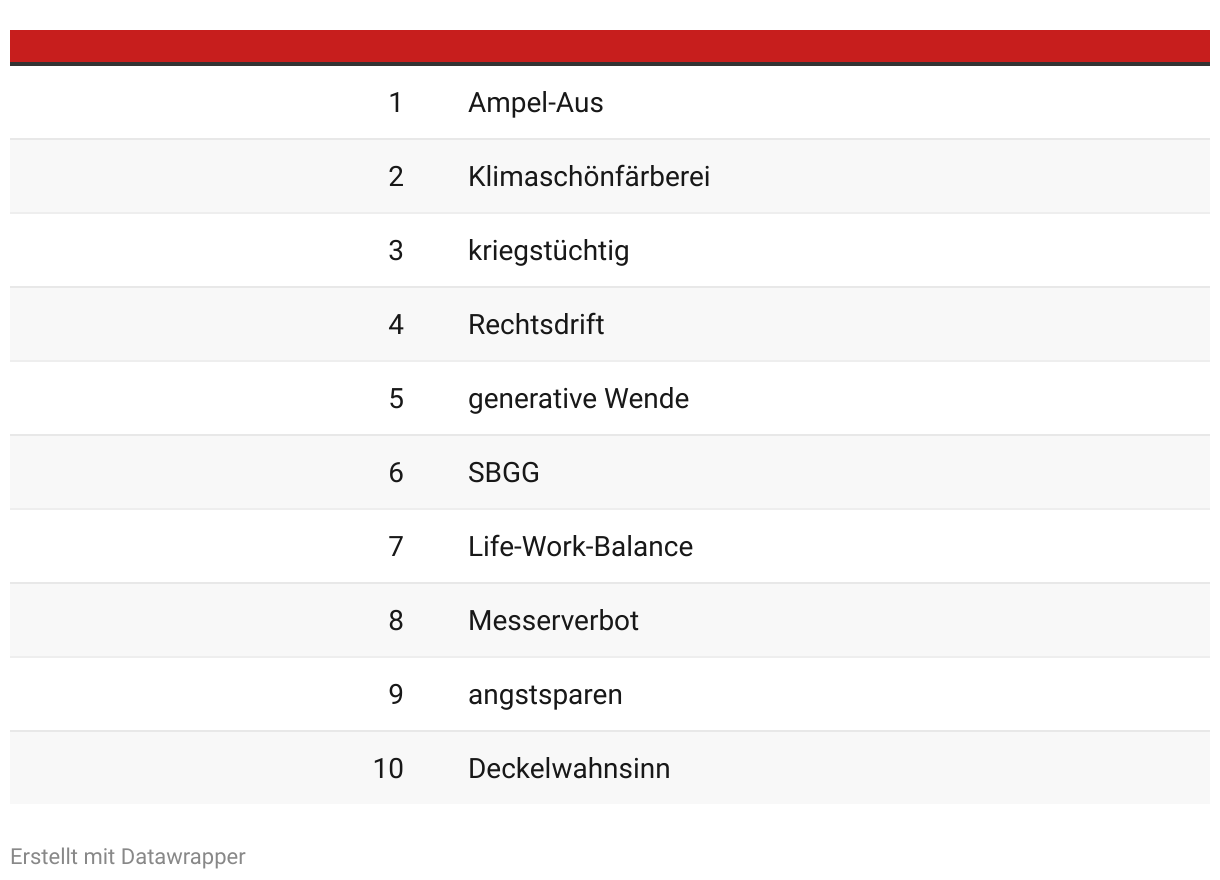
Task: Select rank number 7 cell
Action: (396, 547)
